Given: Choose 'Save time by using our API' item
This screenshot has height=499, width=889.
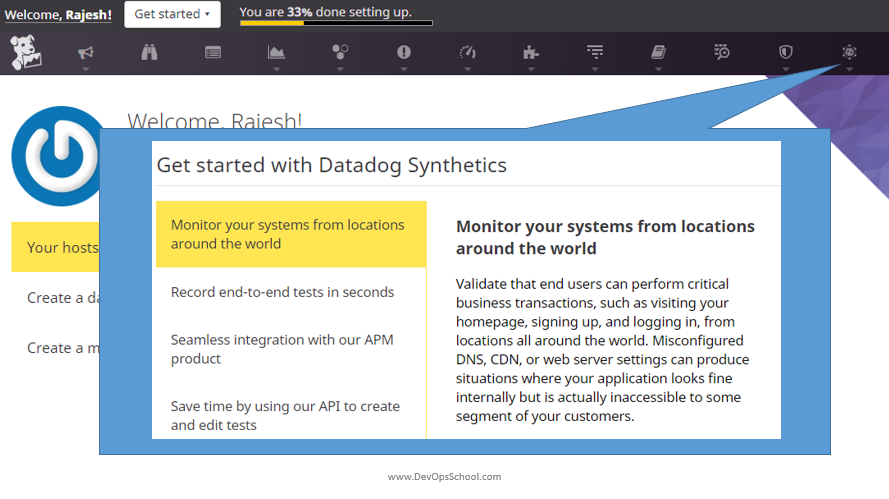Looking at the screenshot, I should [285, 415].
